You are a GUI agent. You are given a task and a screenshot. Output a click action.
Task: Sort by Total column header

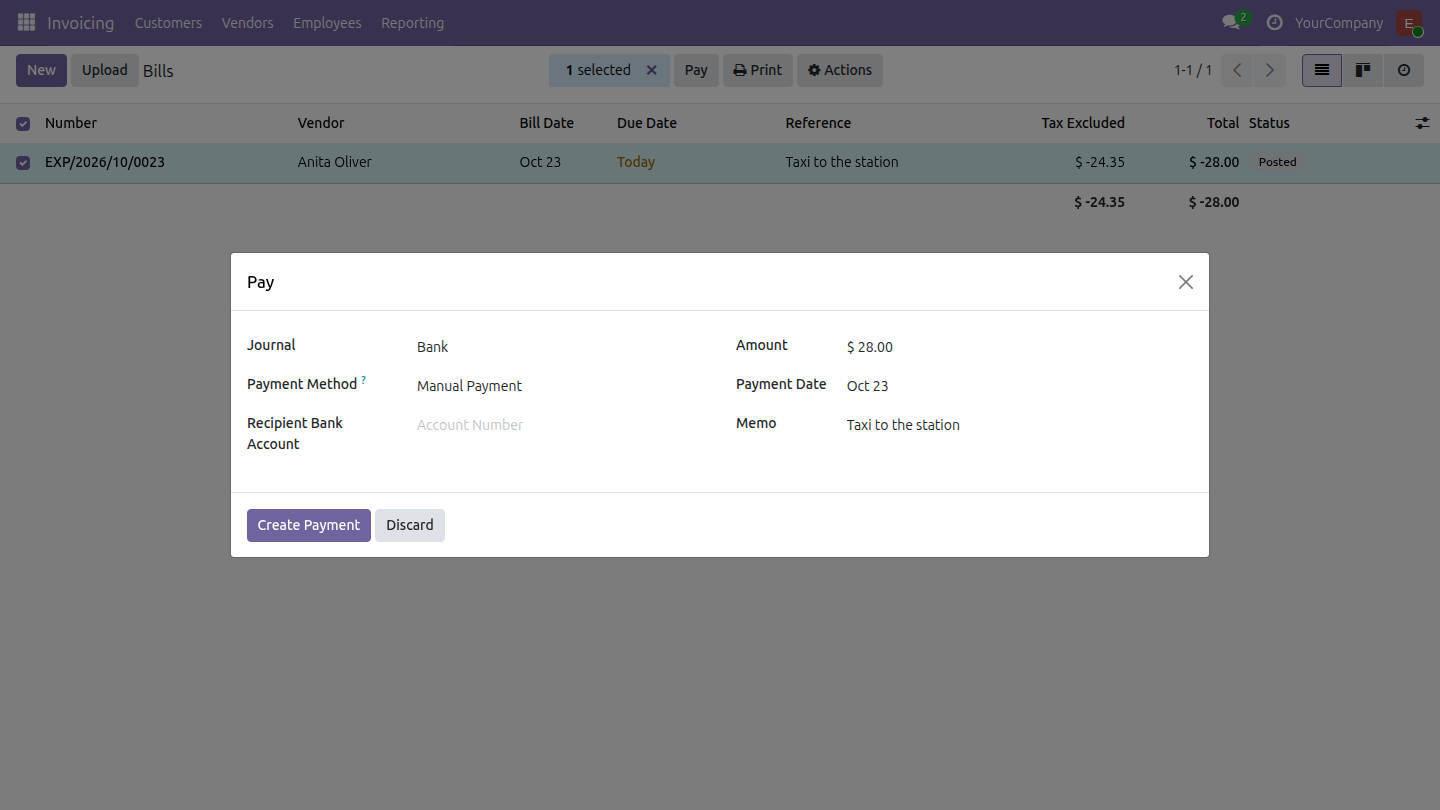pyautogui.click(x=1223, y=123)
